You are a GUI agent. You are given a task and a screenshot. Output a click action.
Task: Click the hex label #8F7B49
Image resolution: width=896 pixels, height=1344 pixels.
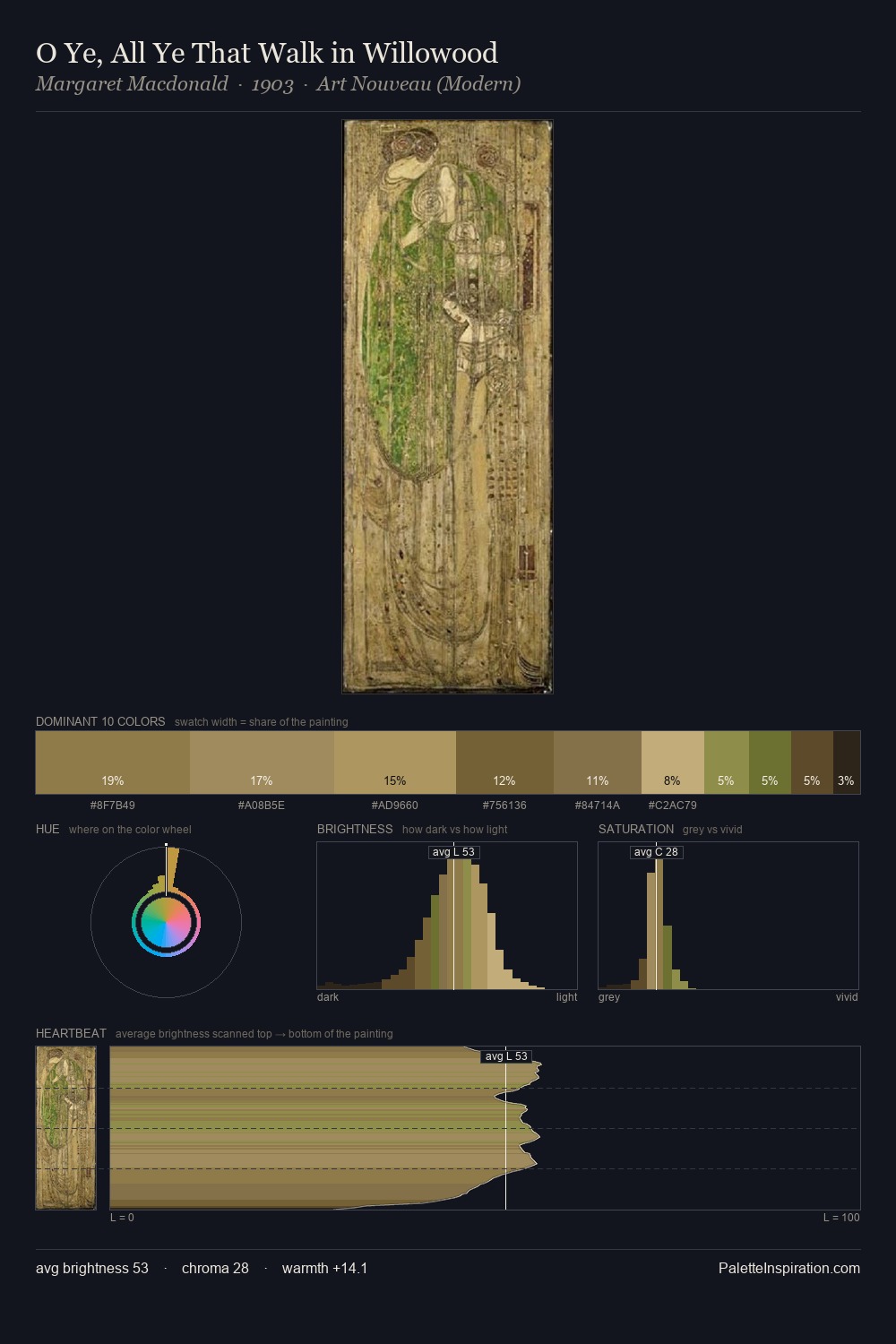pos(113,806)
